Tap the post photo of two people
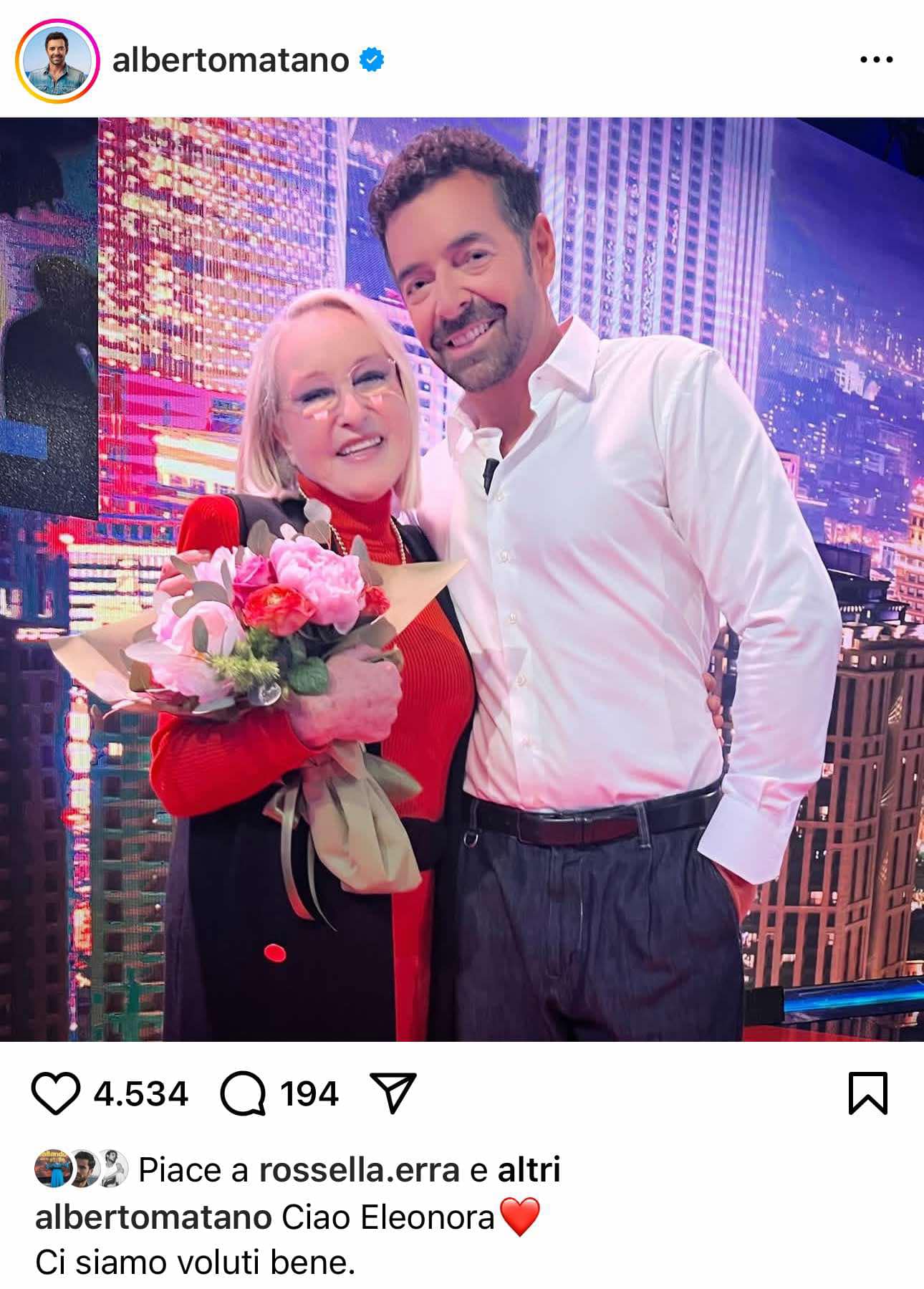This screenshot has height=1289, width=924. click(x=462, y=579)
